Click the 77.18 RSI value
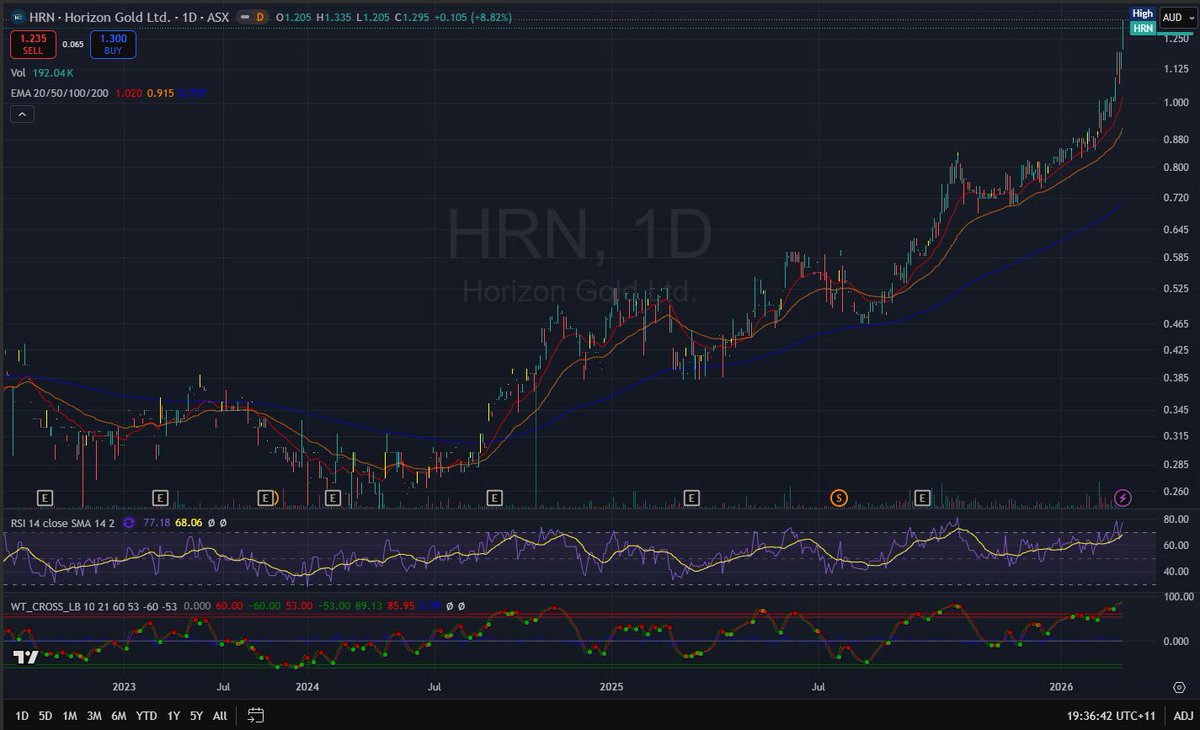Screen dimensions: 1200x730 point(157,522)
